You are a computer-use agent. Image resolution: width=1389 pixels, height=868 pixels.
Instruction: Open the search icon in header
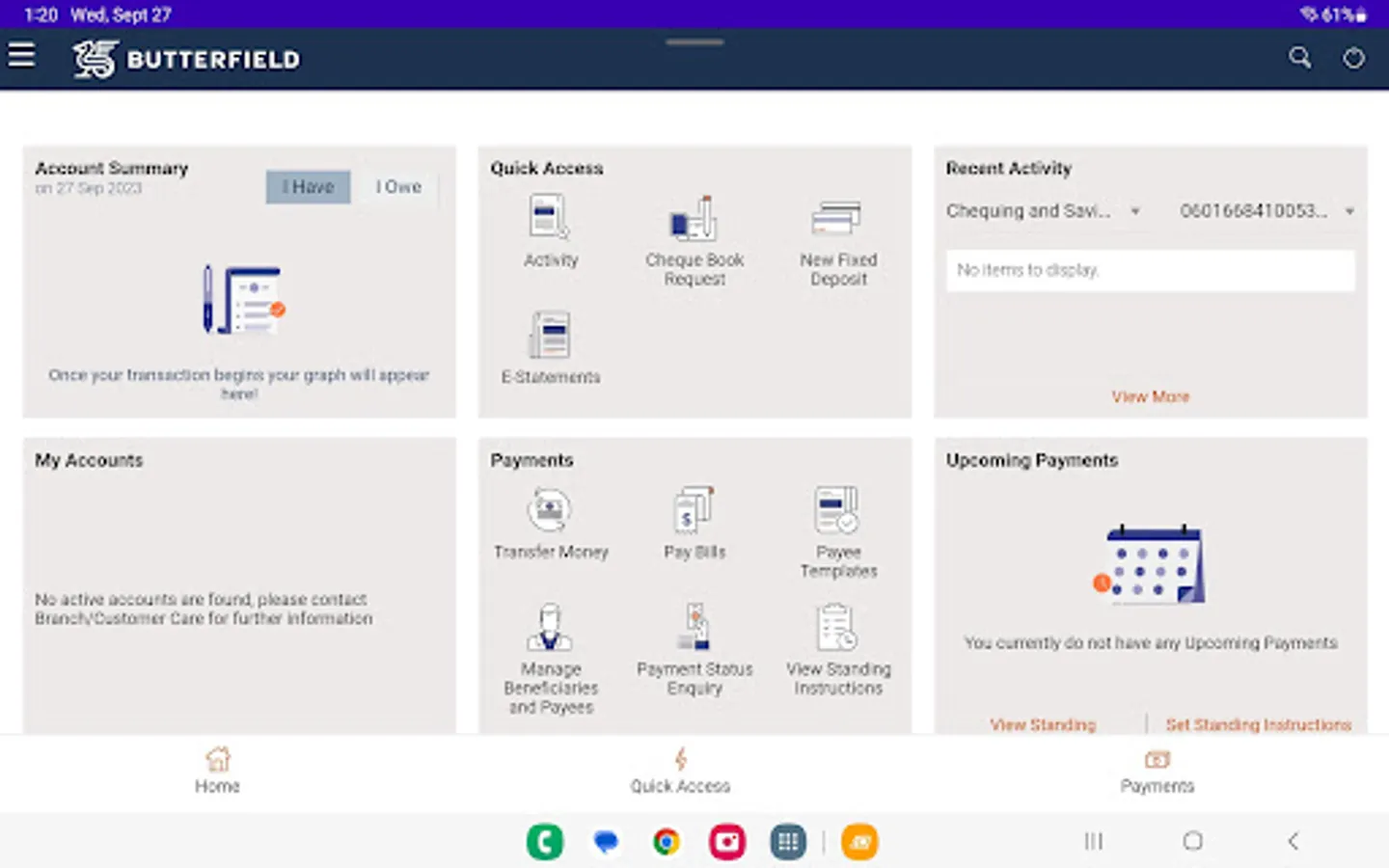click(1300, 58)
